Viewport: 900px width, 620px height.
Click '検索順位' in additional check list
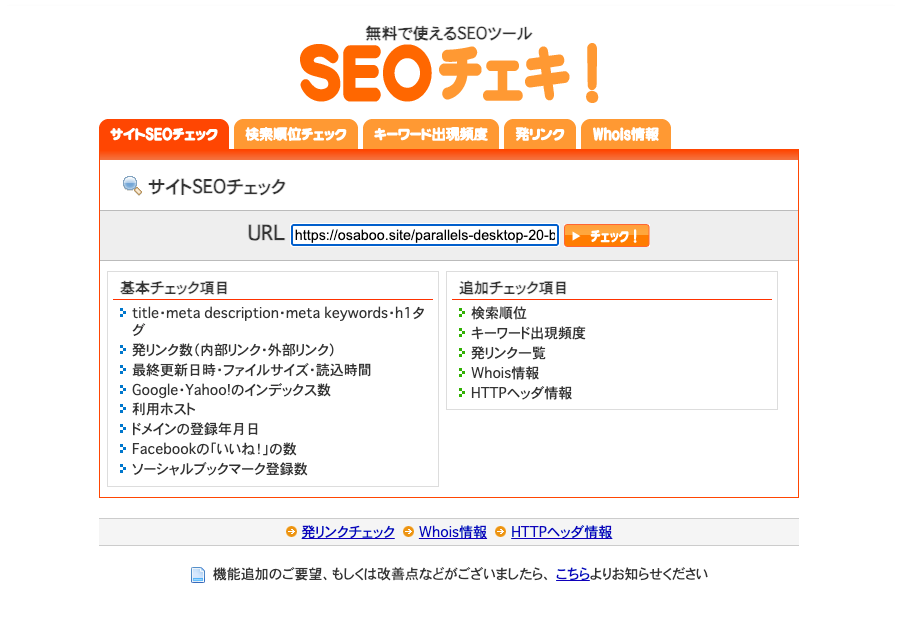(x=499, y=313)
